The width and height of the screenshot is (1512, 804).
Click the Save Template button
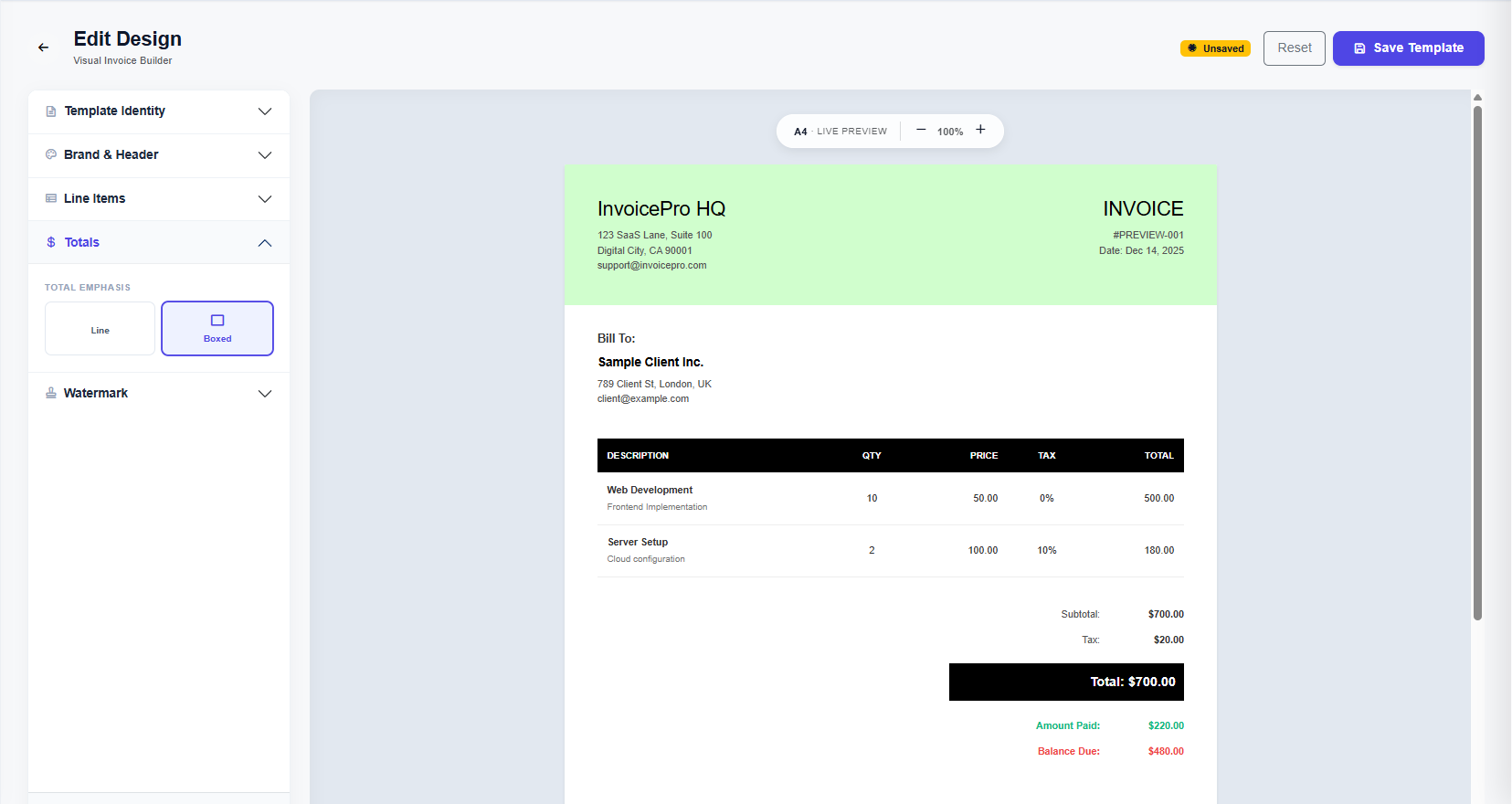point(1408,48)
